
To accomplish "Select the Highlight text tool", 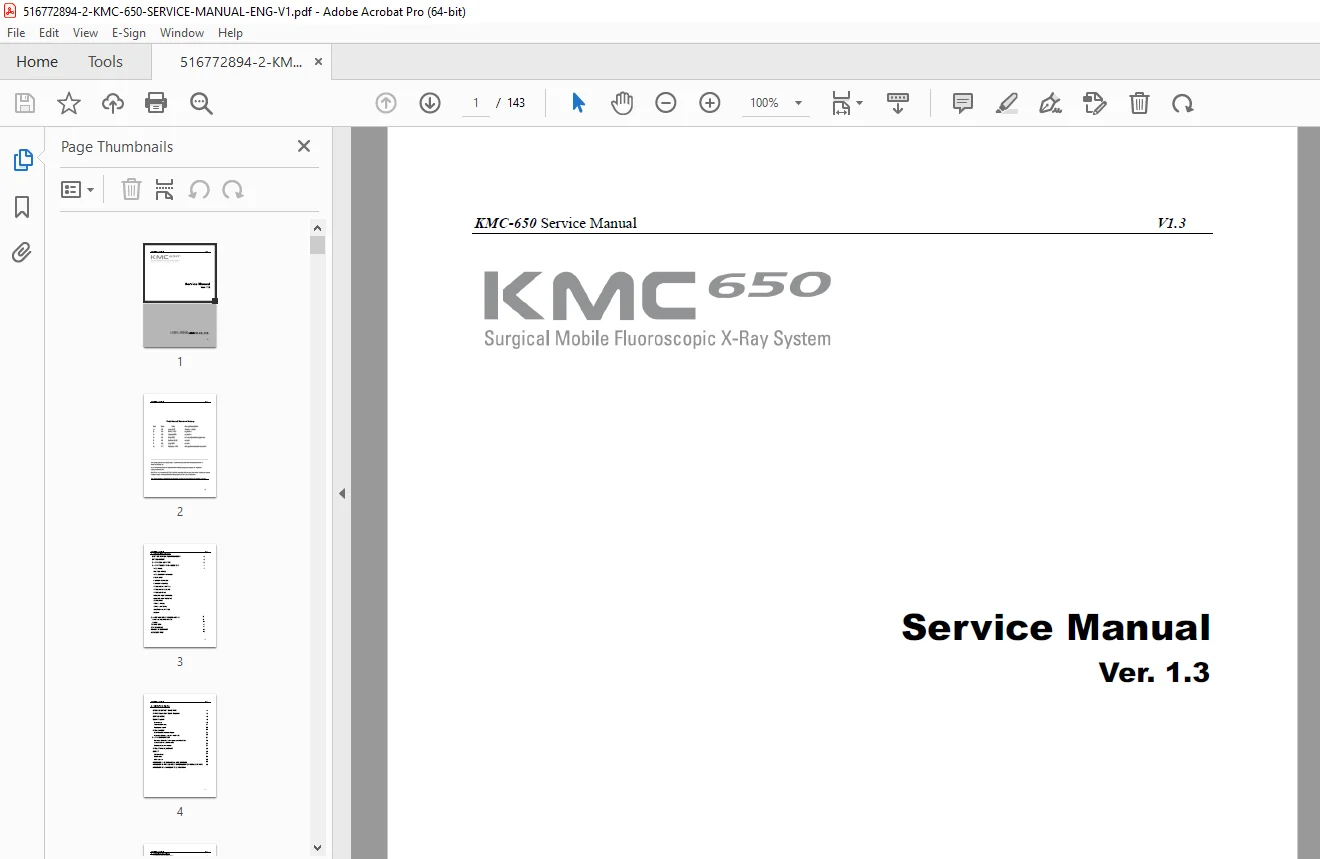I will (x=1007, y=103).
